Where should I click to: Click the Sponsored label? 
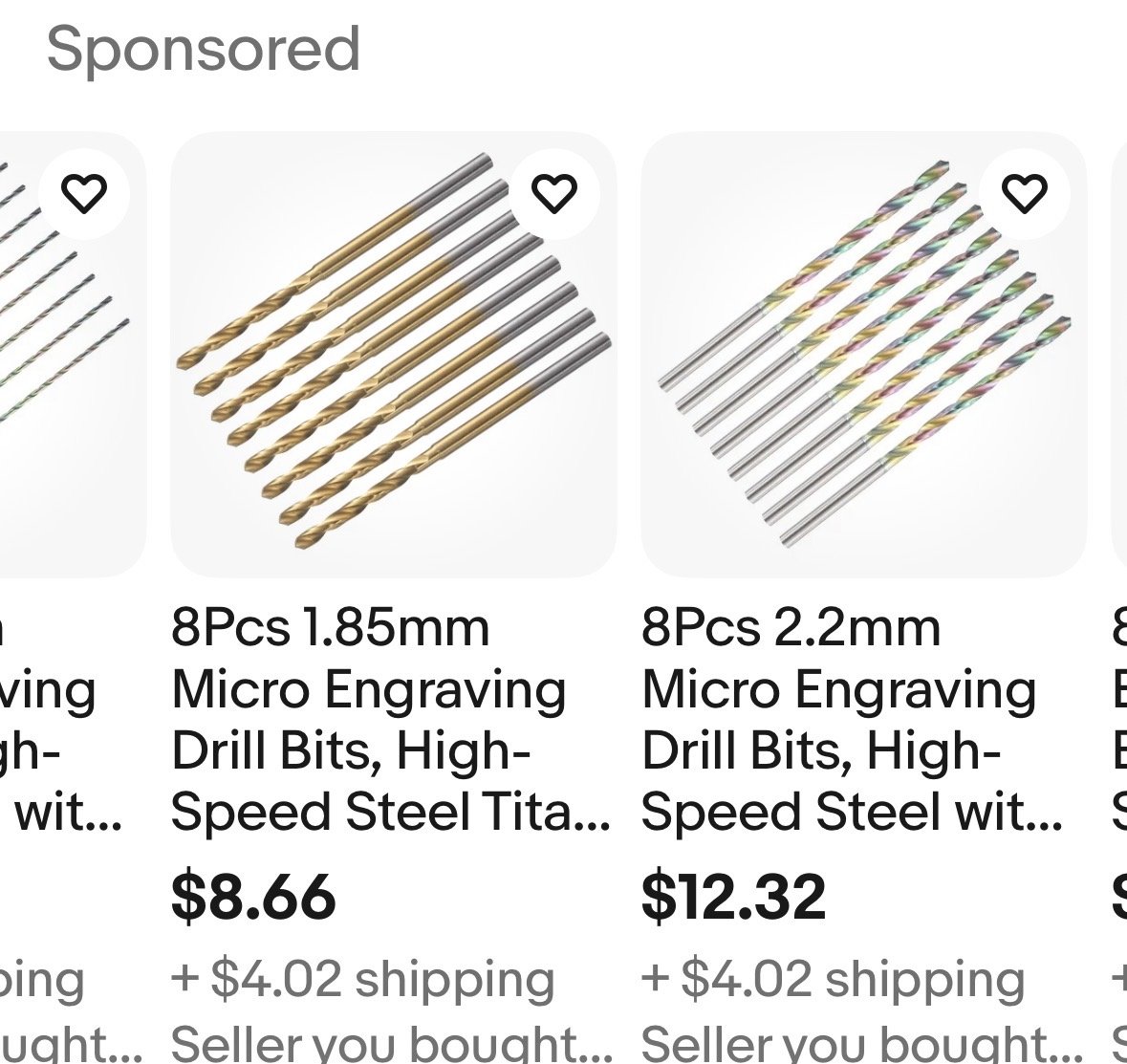coord(204,49)
